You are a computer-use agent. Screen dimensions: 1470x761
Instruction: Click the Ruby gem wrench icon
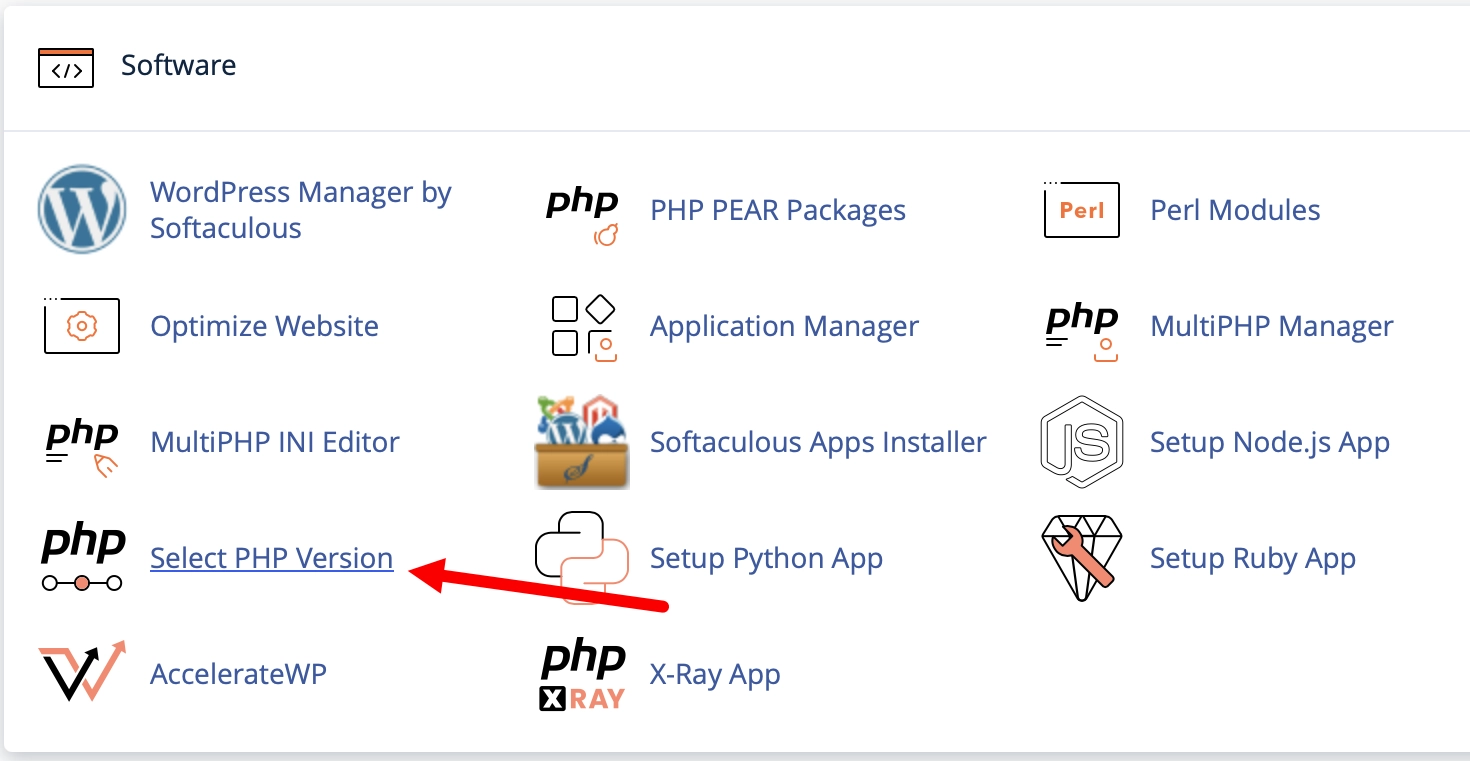(x=1082, y=558)
